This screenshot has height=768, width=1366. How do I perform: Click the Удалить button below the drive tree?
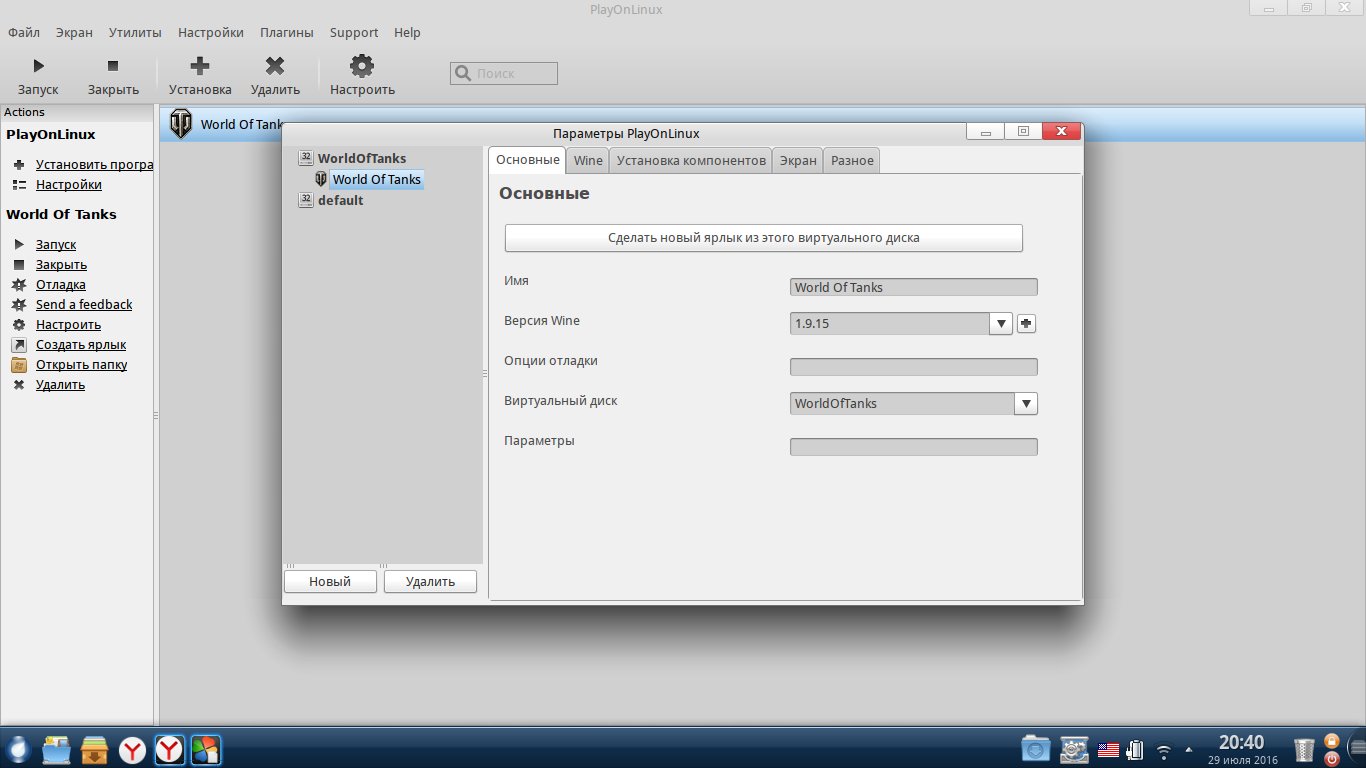[x=431, y=581]
